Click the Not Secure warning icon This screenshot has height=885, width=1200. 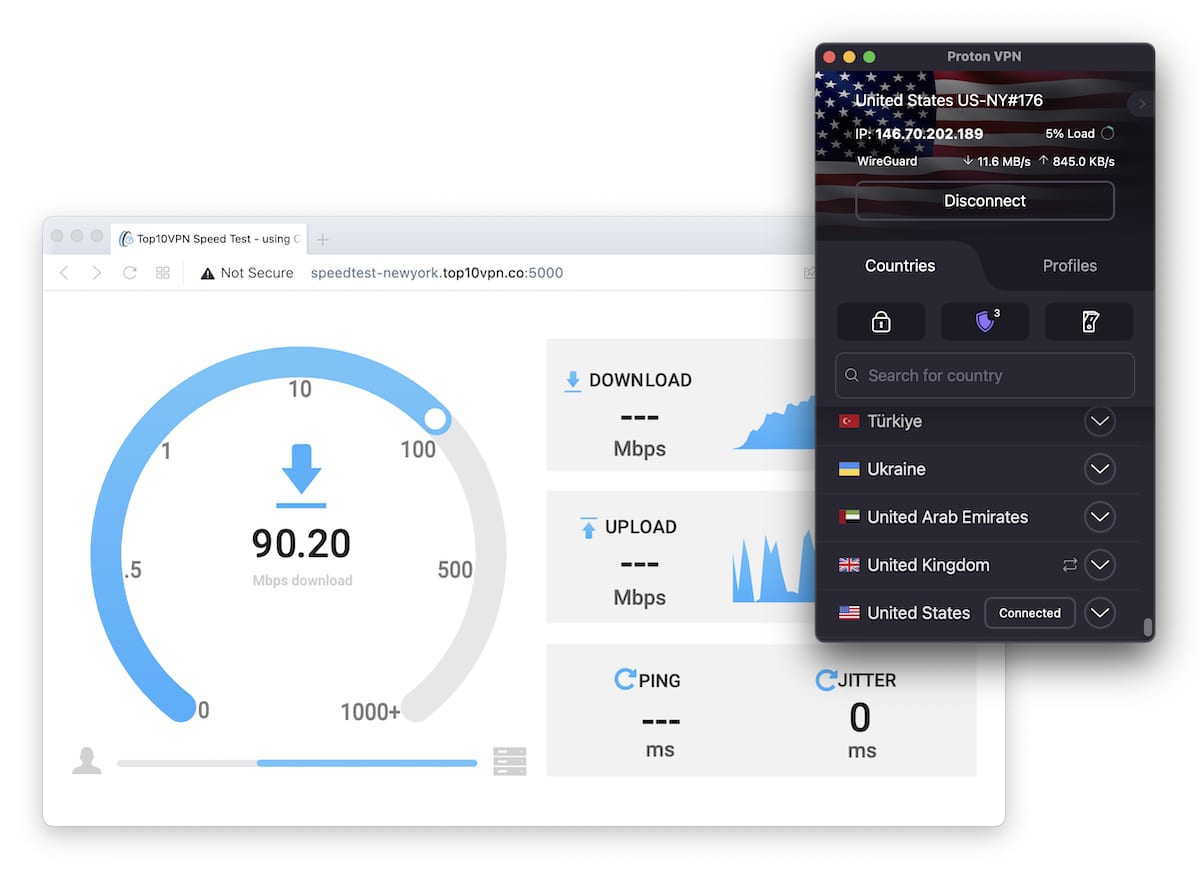click(207, 272)
